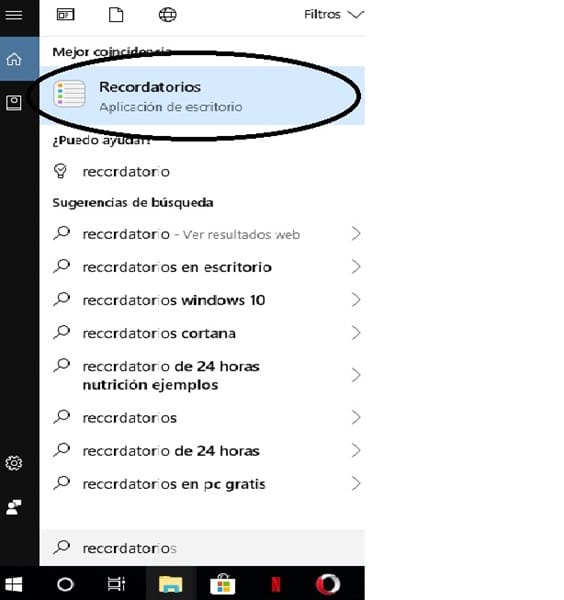This screenshot has width=564, height=600.
Task: Launch Netflix from the taskbar
Action: click(276, 584)
